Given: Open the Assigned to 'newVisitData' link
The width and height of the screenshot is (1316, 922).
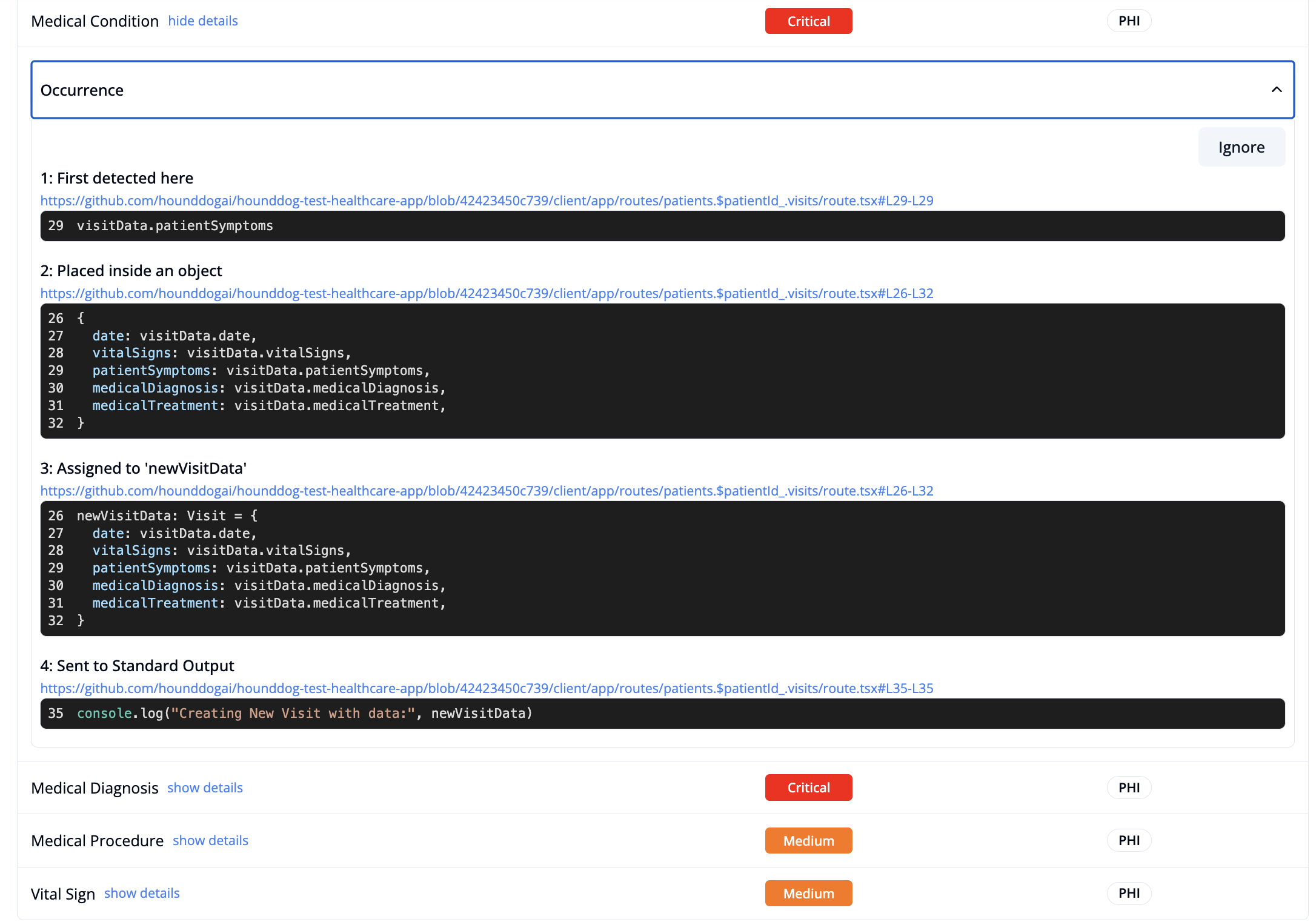Looking at the screenshot, I should [487, 491].
